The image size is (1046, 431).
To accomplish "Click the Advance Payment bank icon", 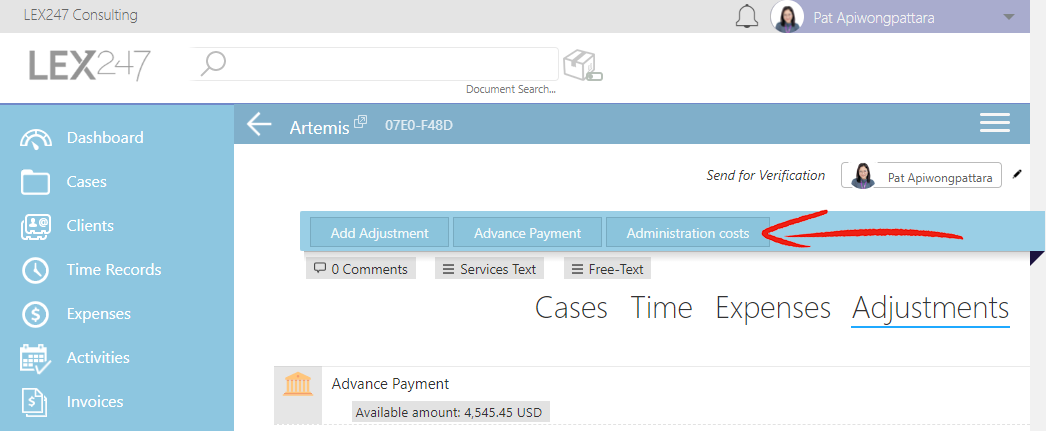I will 298,385.
